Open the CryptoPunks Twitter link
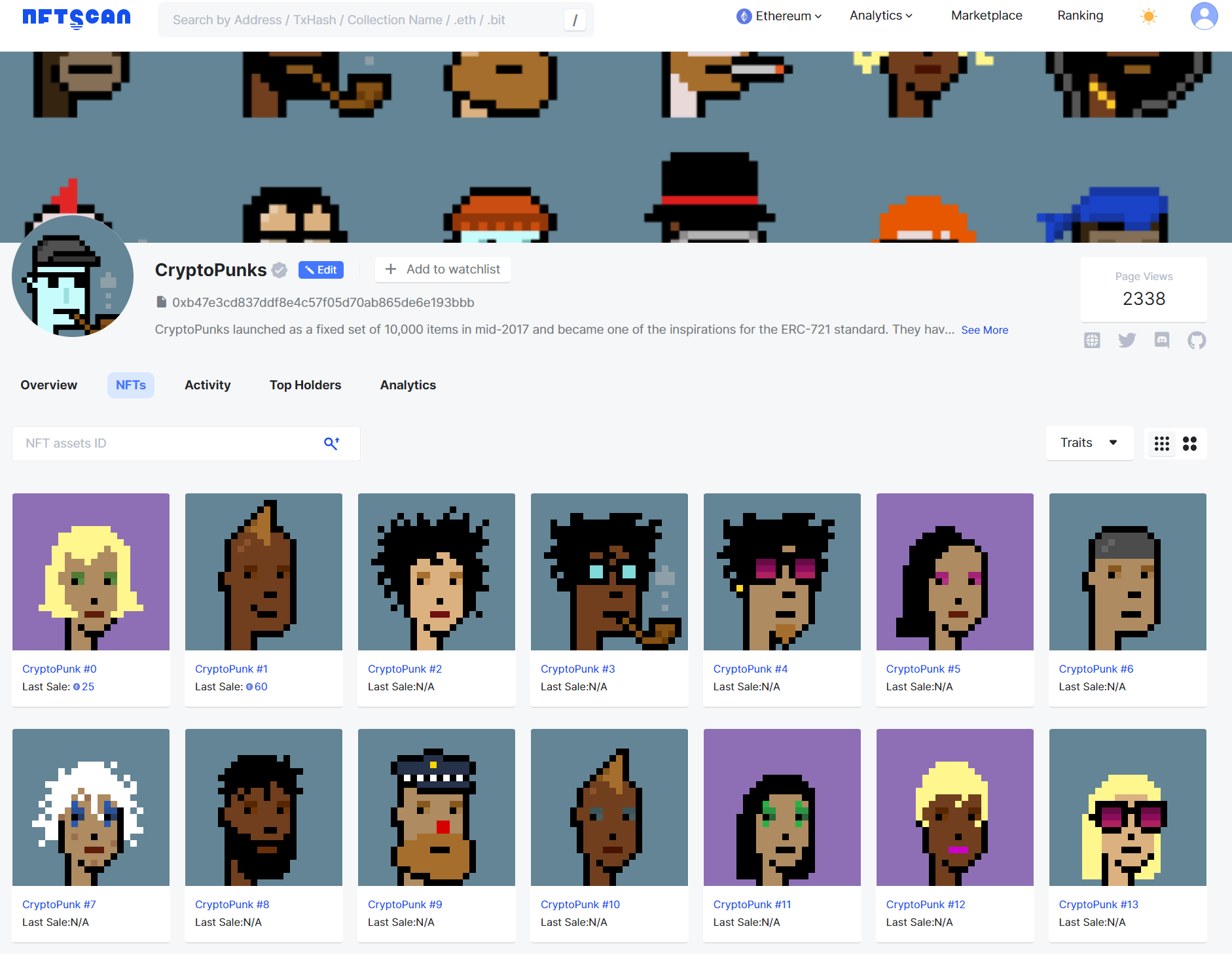This screenshot has width=1232, height=954. [x=1127, y=340]
